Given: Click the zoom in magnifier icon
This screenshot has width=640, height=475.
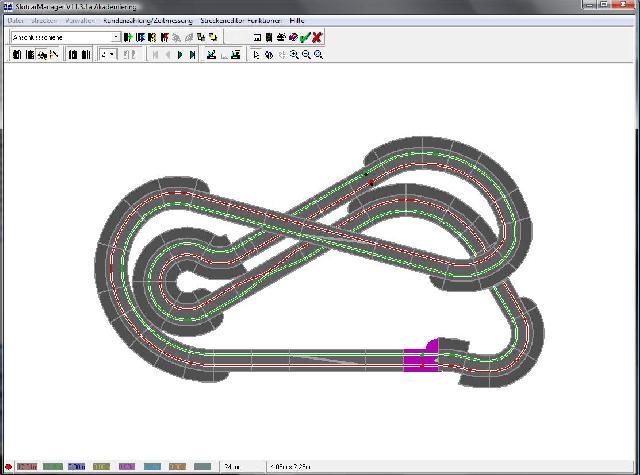Looking at the screenshot, I should coord(294,55).
